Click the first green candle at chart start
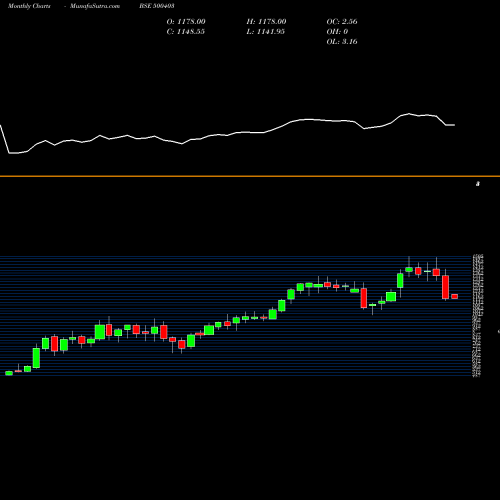Image resolution: width=500 pixels, height=500 pixels. 9,373
